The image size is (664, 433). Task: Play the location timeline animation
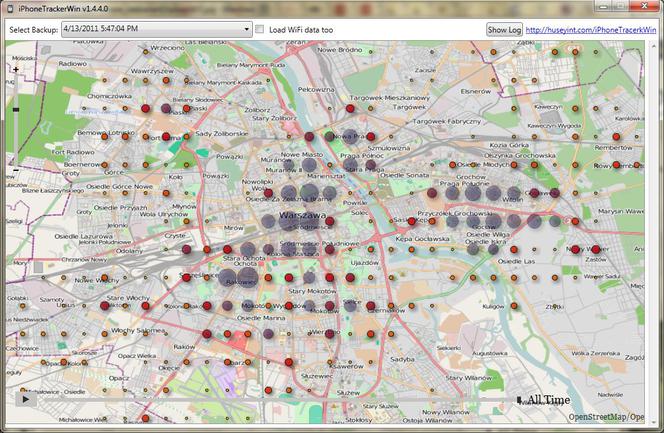pyautogui.click(x=25, y=399)
